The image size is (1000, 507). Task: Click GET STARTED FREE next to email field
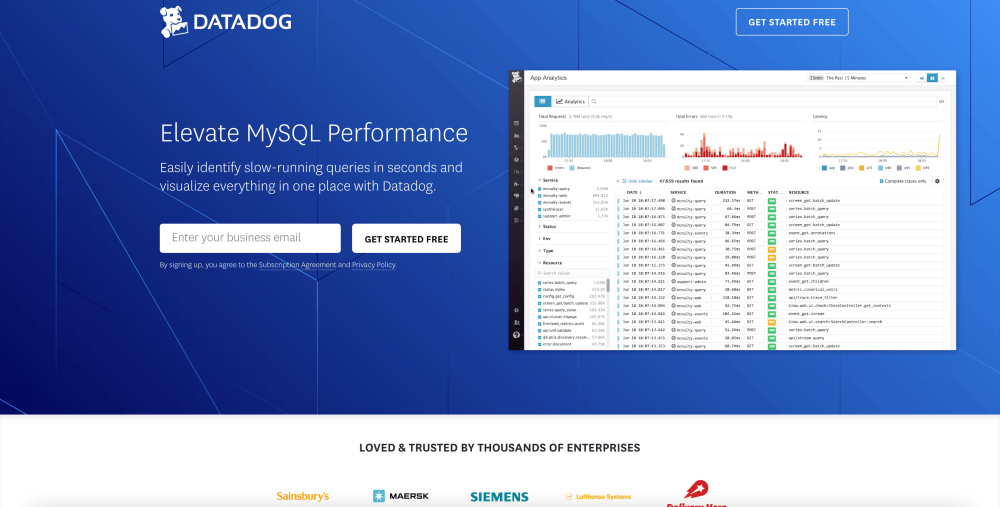(x=406, y=239)
